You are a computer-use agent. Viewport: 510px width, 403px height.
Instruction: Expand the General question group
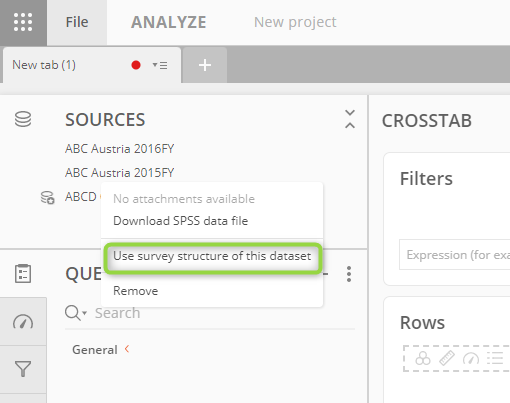click(101, 350)
